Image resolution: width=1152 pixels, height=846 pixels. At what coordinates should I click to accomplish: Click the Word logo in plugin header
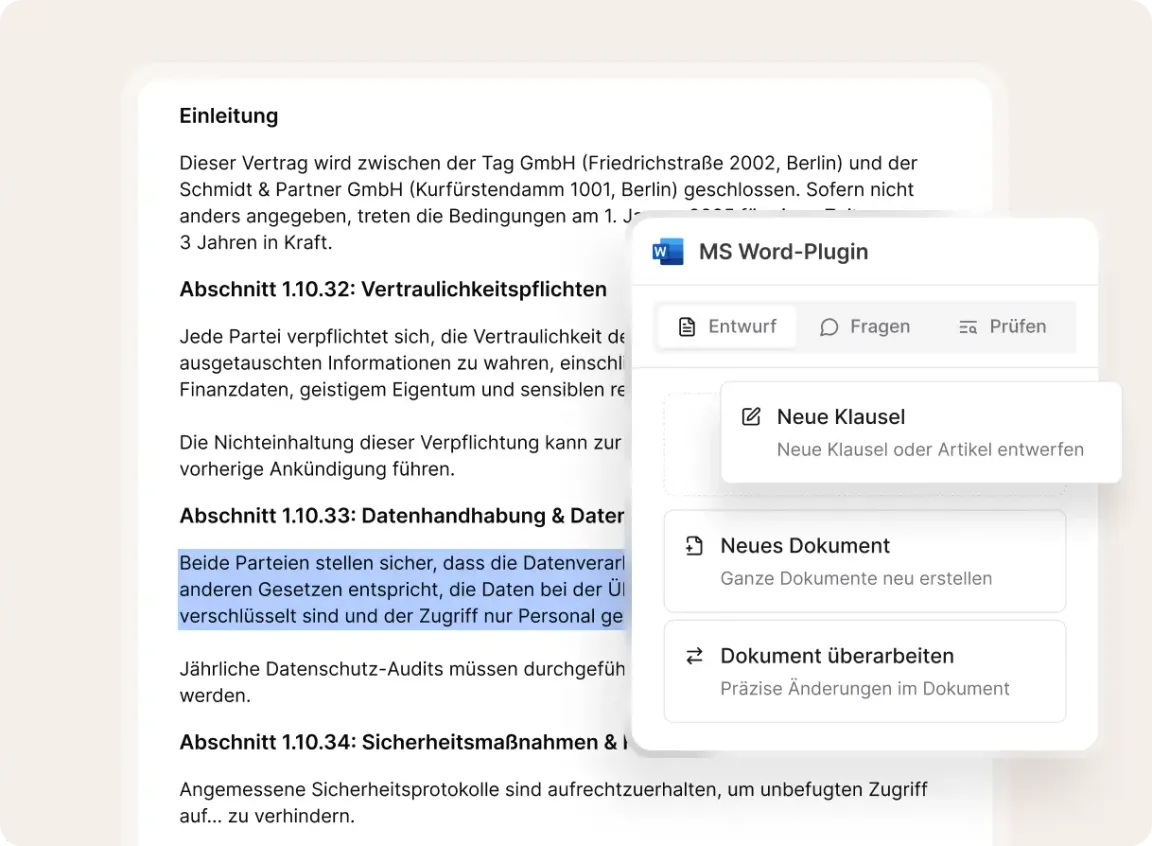click(668, 251)
